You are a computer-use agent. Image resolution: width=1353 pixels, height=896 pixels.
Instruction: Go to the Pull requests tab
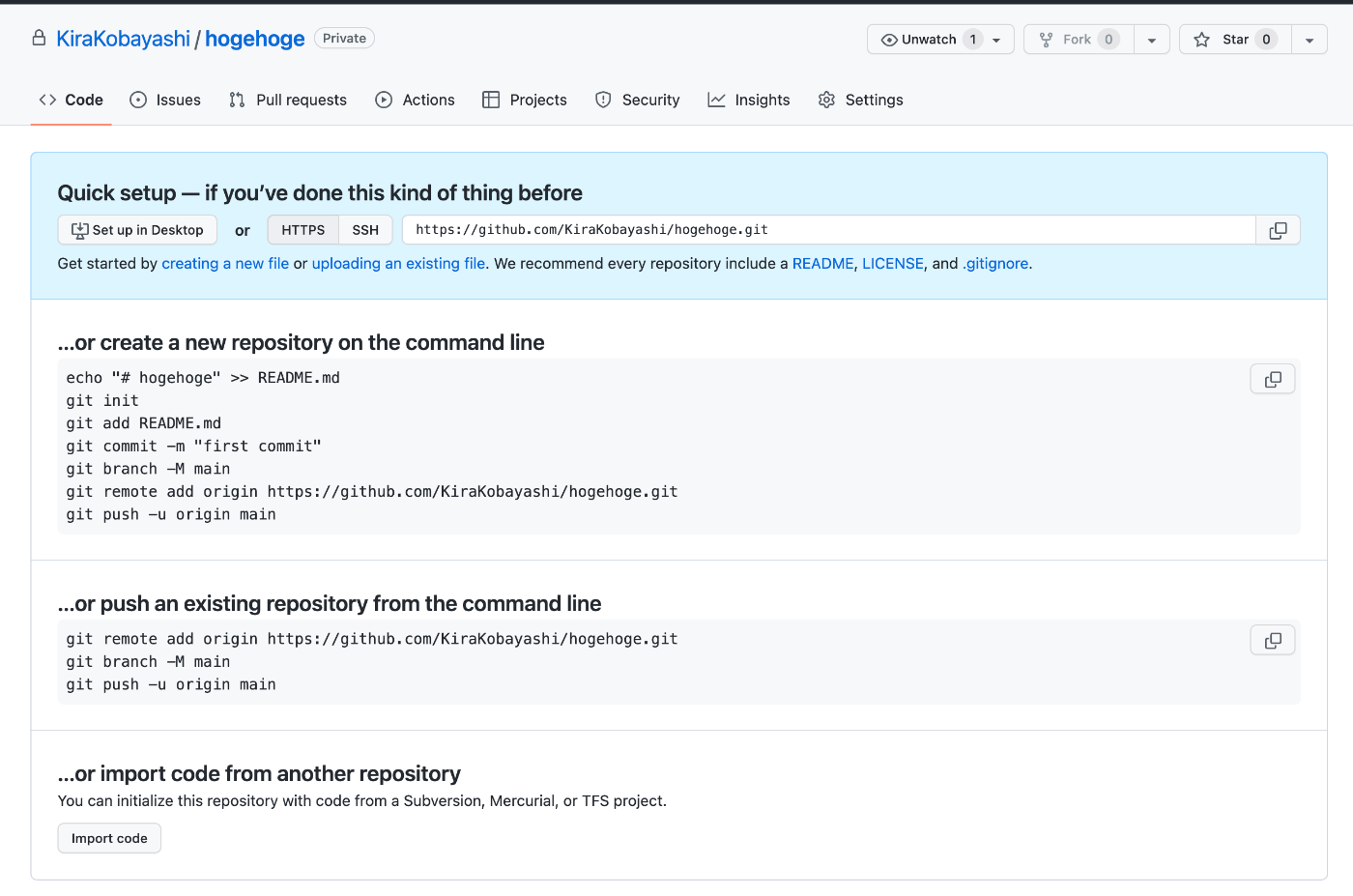(288, 100)
